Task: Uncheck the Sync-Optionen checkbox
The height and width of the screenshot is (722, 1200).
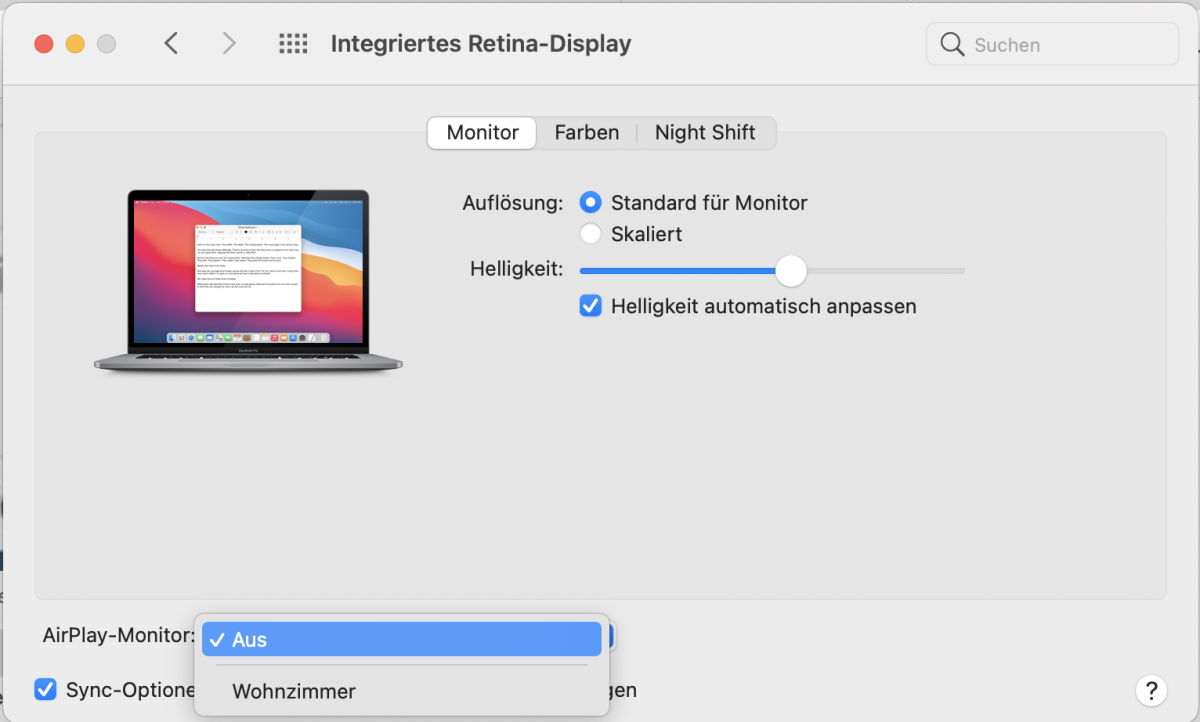Action: [x=45, y=690]
